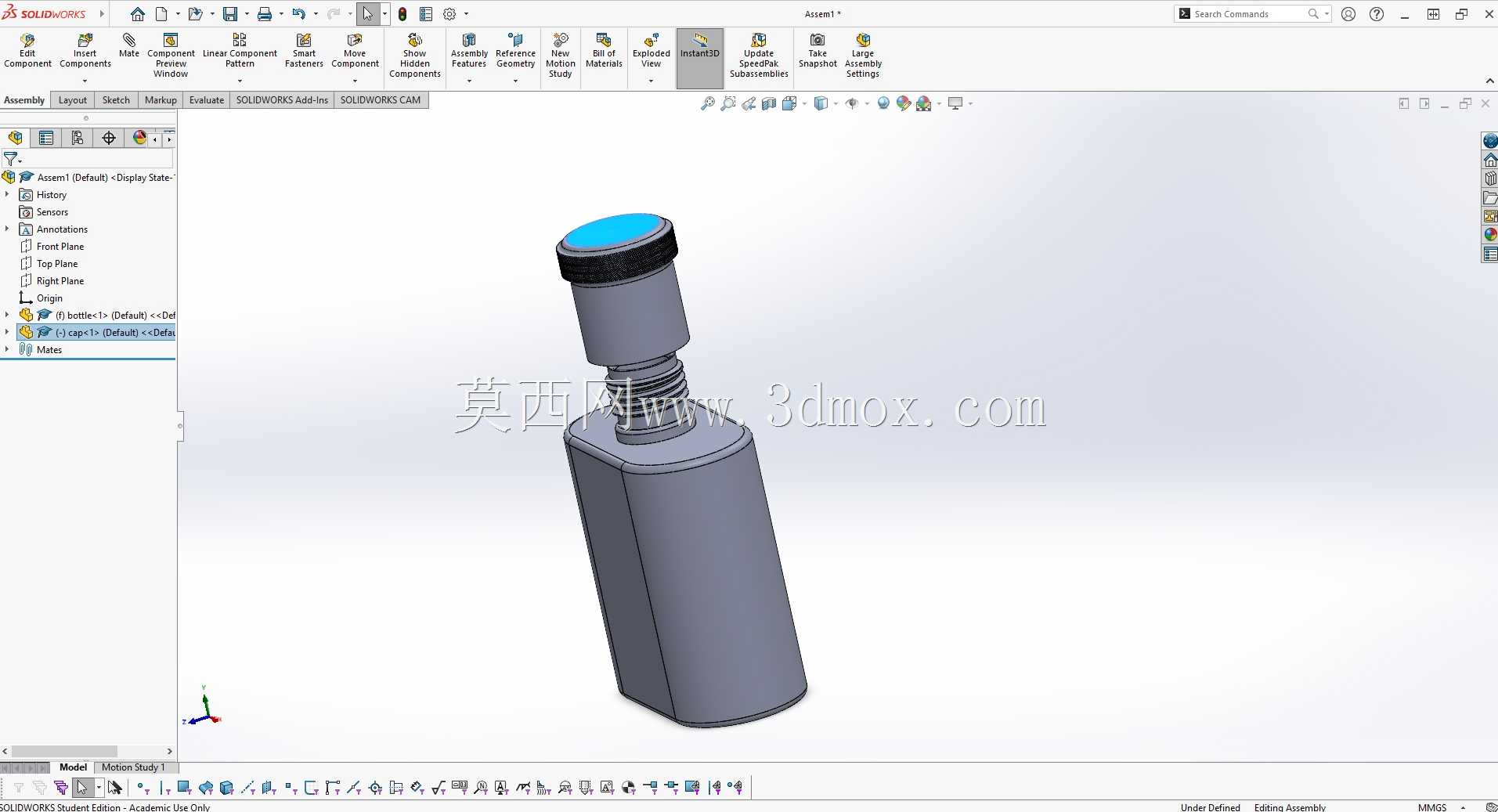Select the Right Plane item
This screenshot has height=812, width=1498.
coord(60,281)
